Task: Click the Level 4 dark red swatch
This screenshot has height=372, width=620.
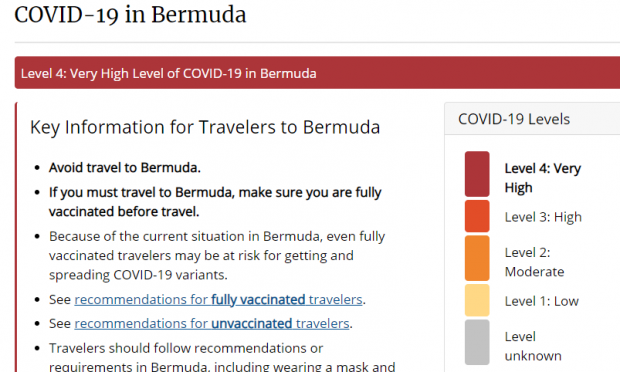Action: pos(477,174)
